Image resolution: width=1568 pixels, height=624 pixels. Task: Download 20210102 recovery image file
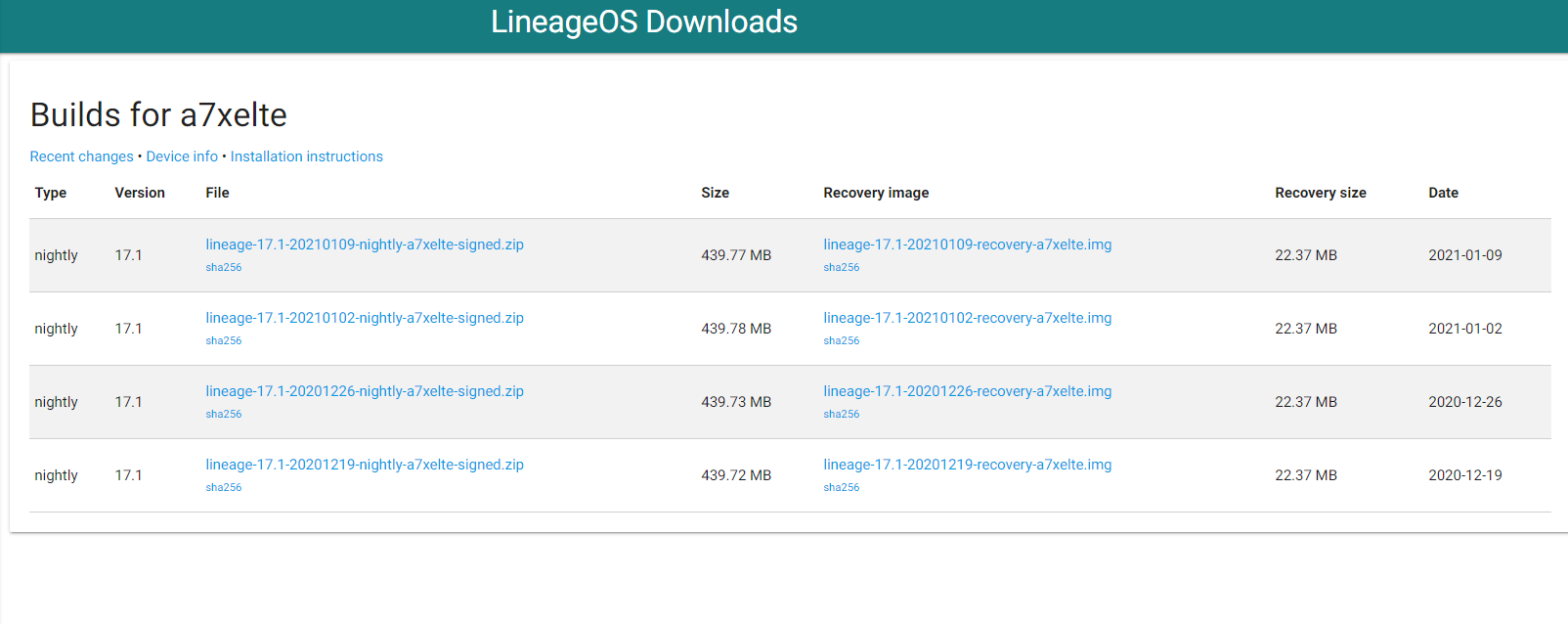coord(967,318)
